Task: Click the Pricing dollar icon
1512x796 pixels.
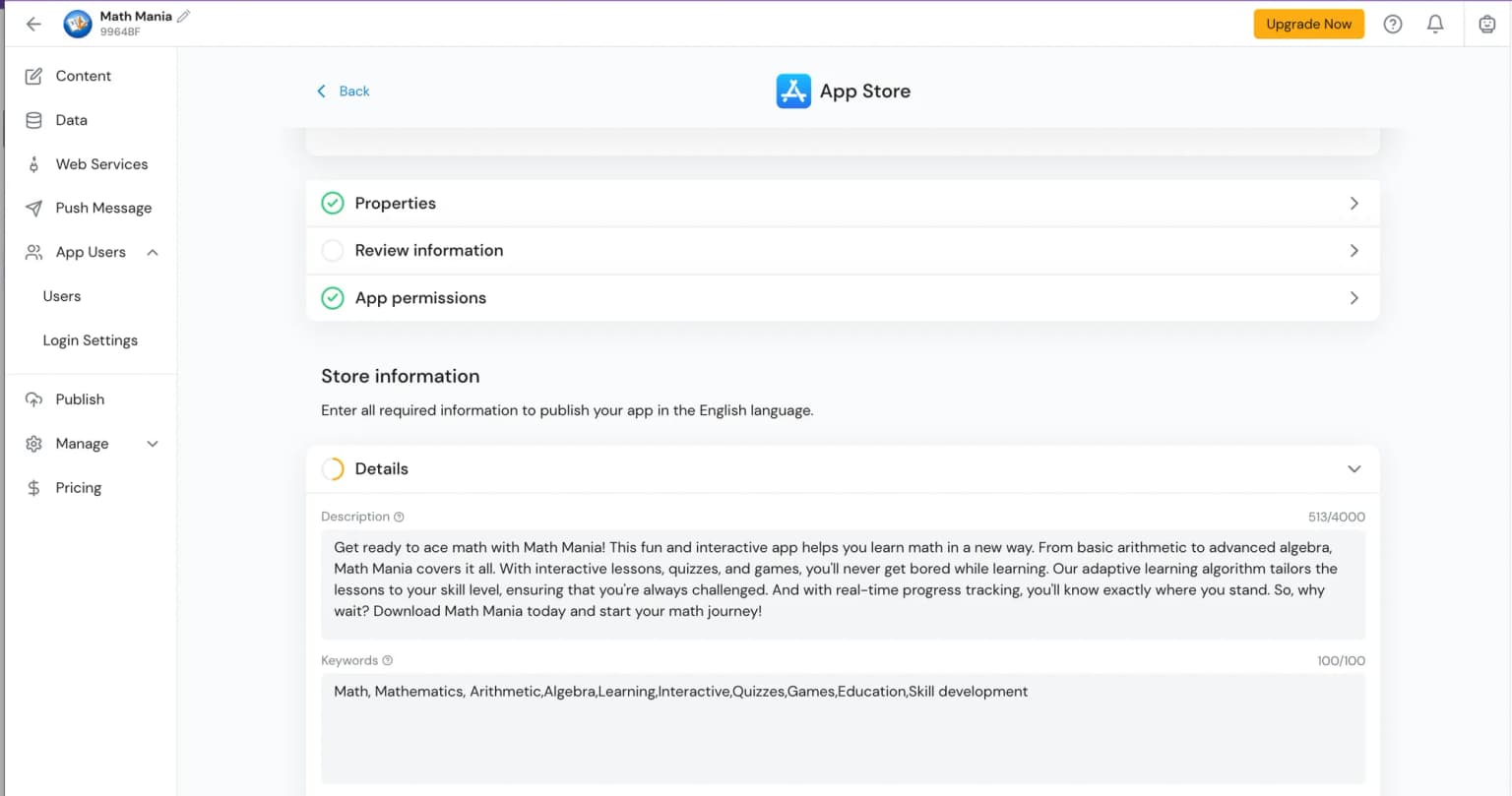Action: tap(34, 487)
